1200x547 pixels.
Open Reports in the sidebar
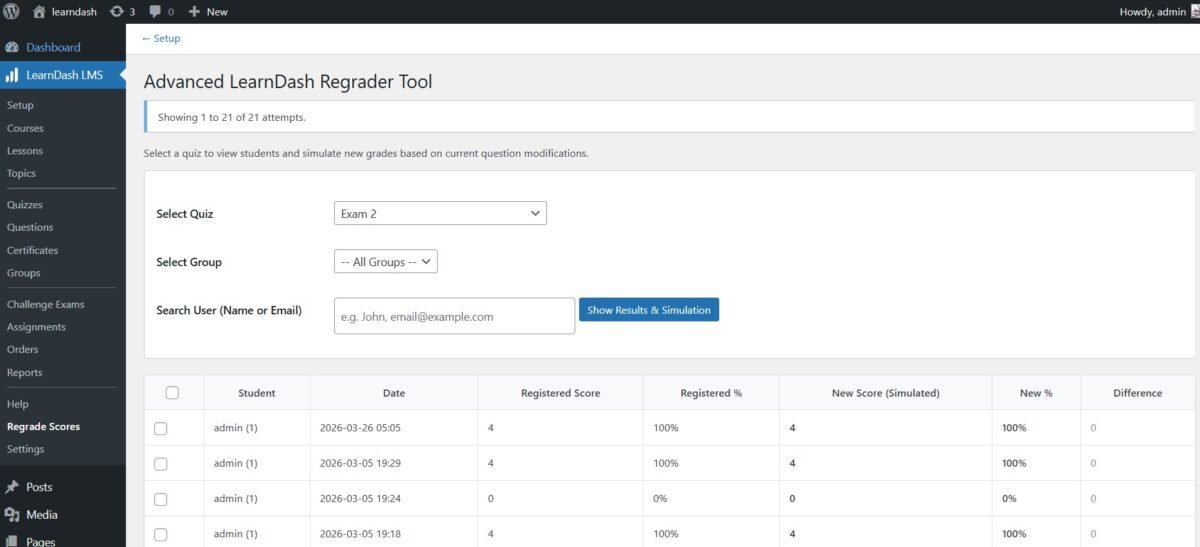point(24,372)
